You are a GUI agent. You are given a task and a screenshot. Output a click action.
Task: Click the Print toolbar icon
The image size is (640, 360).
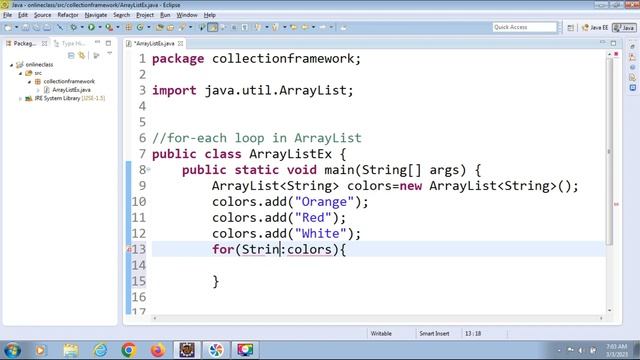pyautogui.click(x=47, y=27)
